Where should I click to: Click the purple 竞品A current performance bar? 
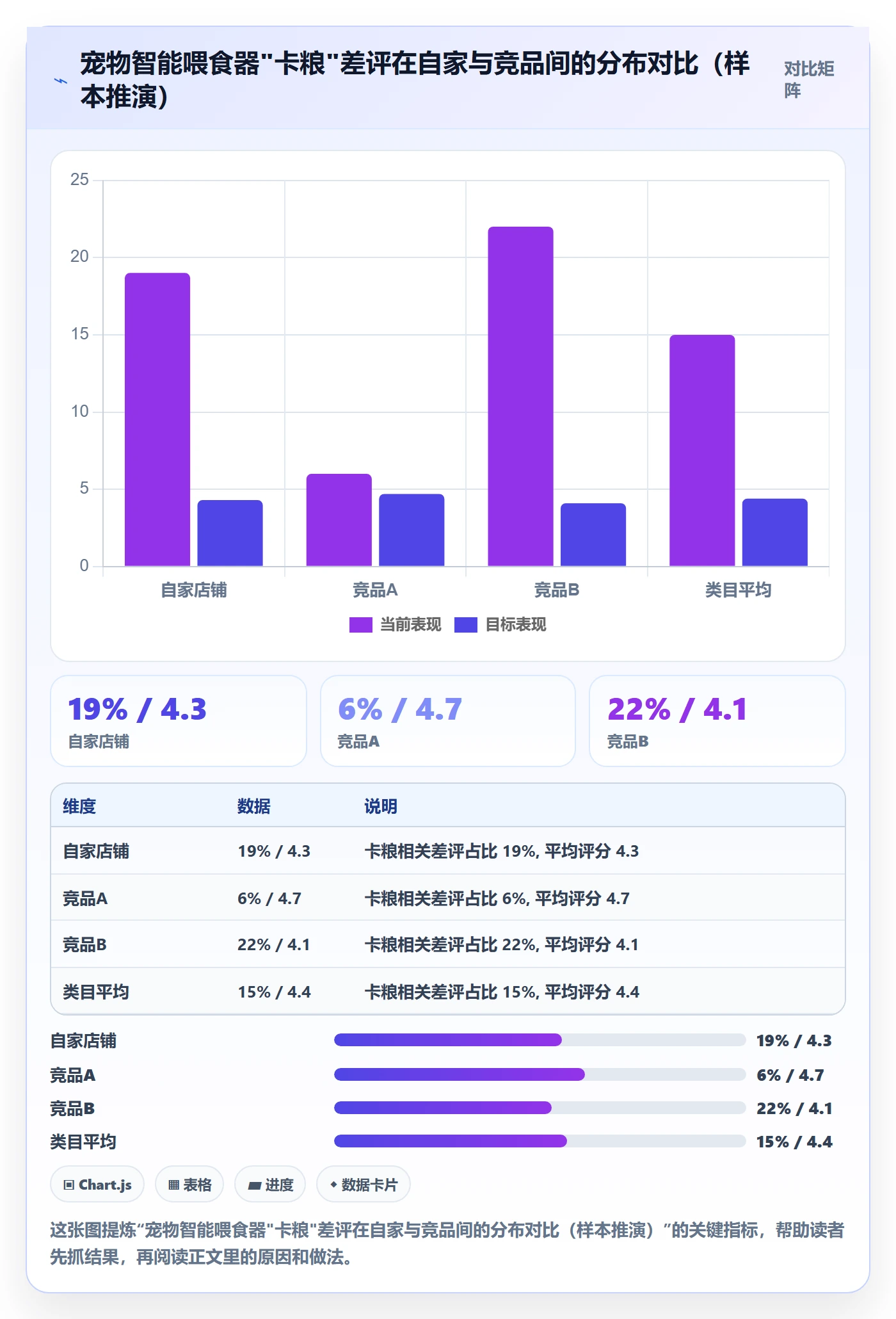click(339, 520)
